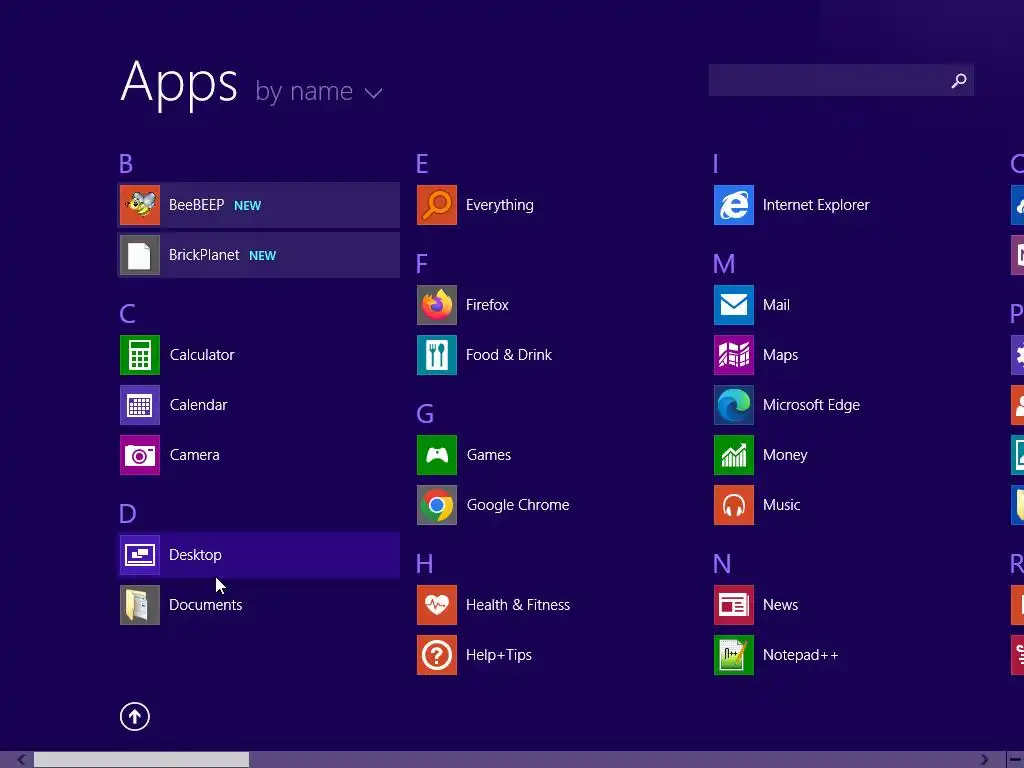Image resolution: width=1024 pixels, height=768 pixels.
Task: Click the 'Internet Explorer' label
Action: pos(816,205)
